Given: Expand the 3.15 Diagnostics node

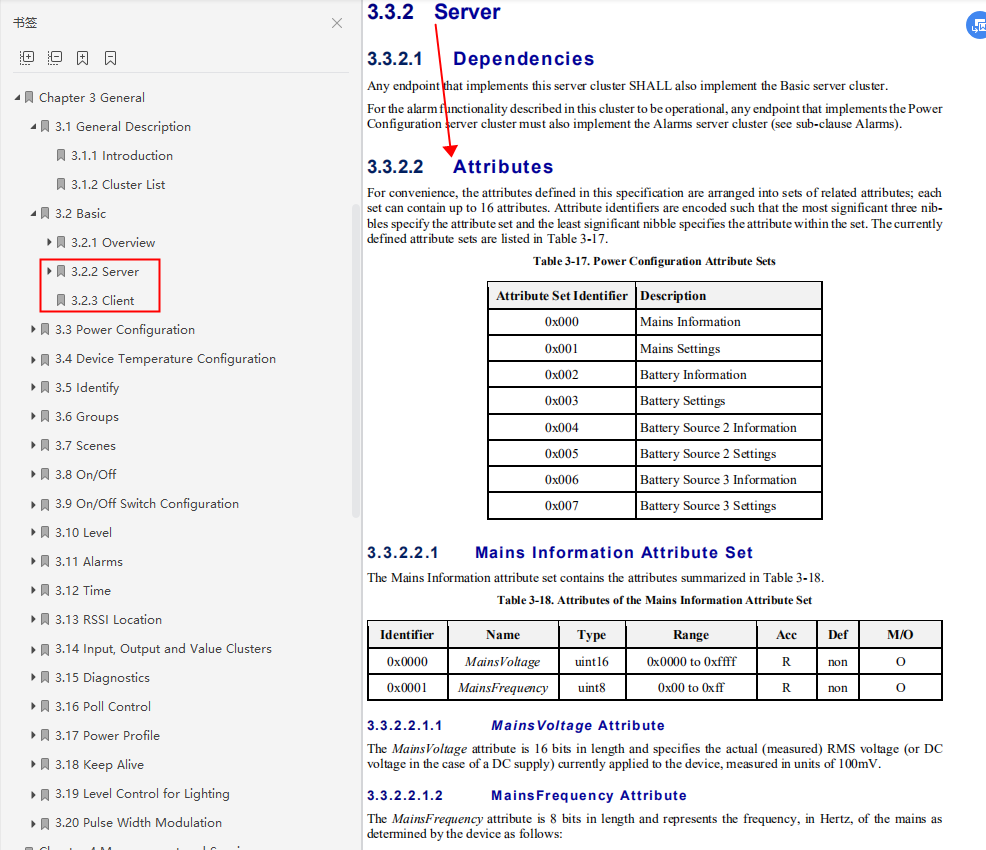Looking at the screenshot, I should [x=33, y=678].
